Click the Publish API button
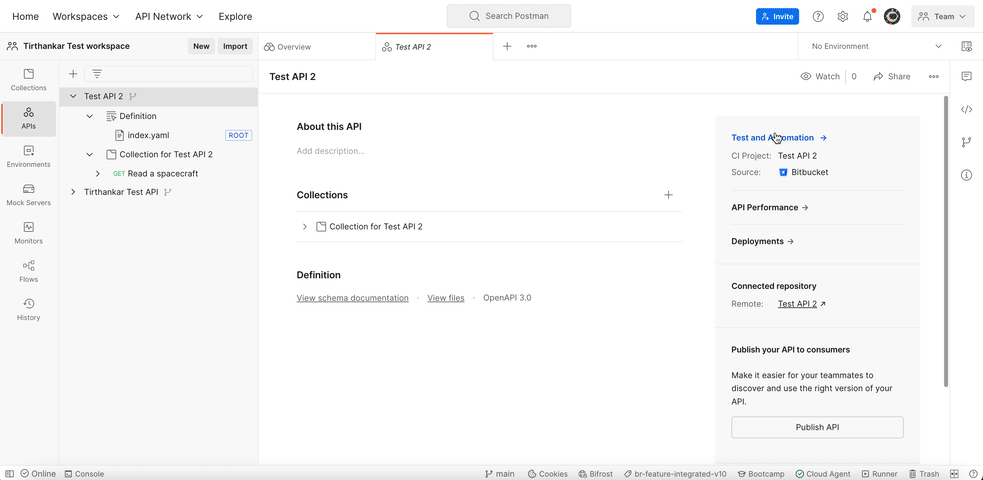 point(817,427)
